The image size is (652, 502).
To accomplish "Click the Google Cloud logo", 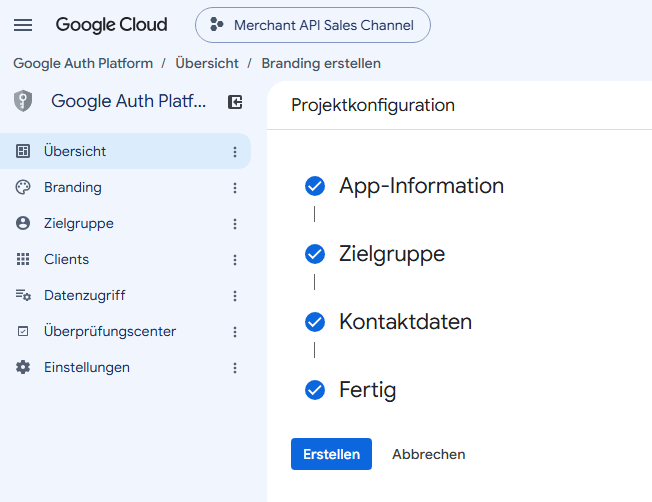I will 111,25.
